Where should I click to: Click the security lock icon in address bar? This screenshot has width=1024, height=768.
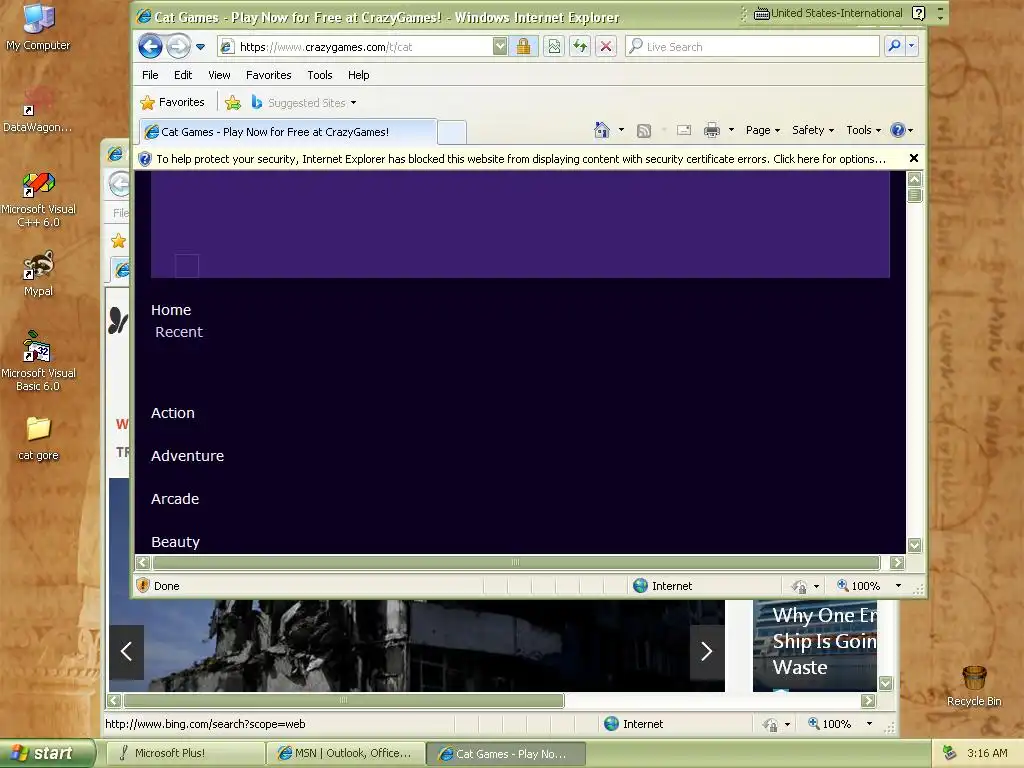click(x=524, y=46)
